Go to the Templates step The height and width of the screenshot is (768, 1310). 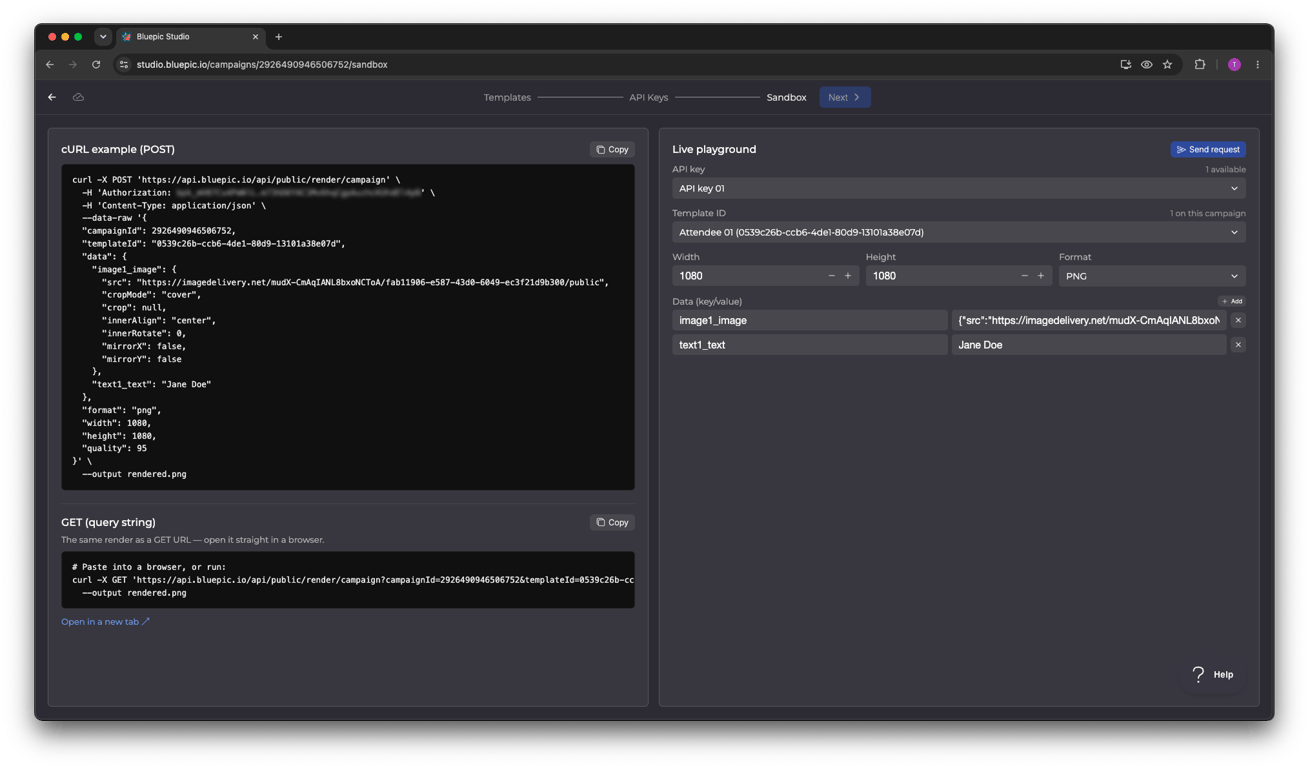click(x=507, y=98)
